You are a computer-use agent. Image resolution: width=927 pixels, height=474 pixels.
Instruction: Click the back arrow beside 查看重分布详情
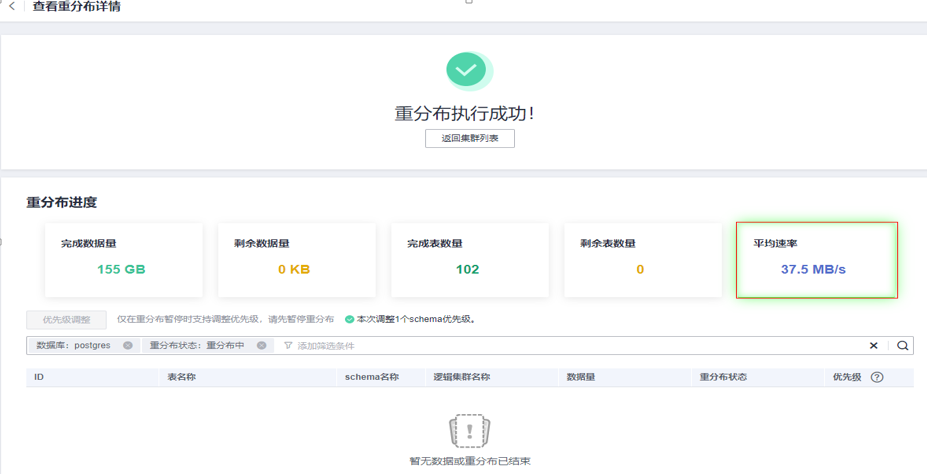click(x=12, y=6)
